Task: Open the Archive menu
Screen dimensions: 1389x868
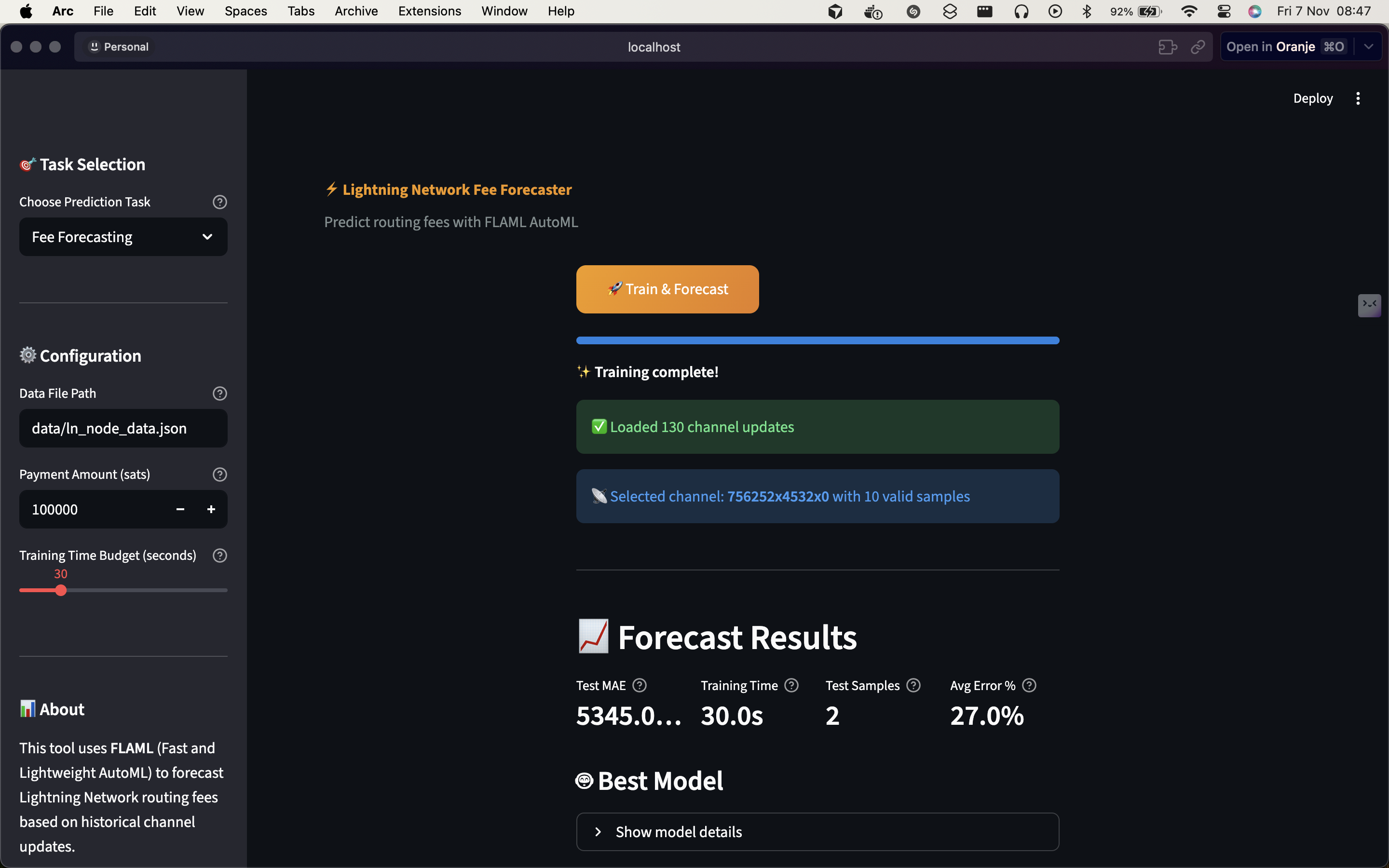Action: [356, 12]
